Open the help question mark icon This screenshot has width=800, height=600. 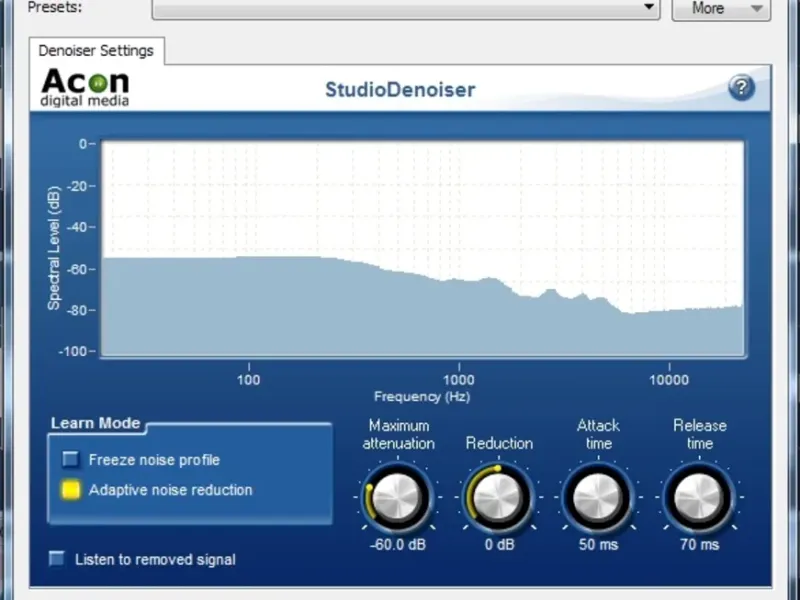[x=741, y=88]
